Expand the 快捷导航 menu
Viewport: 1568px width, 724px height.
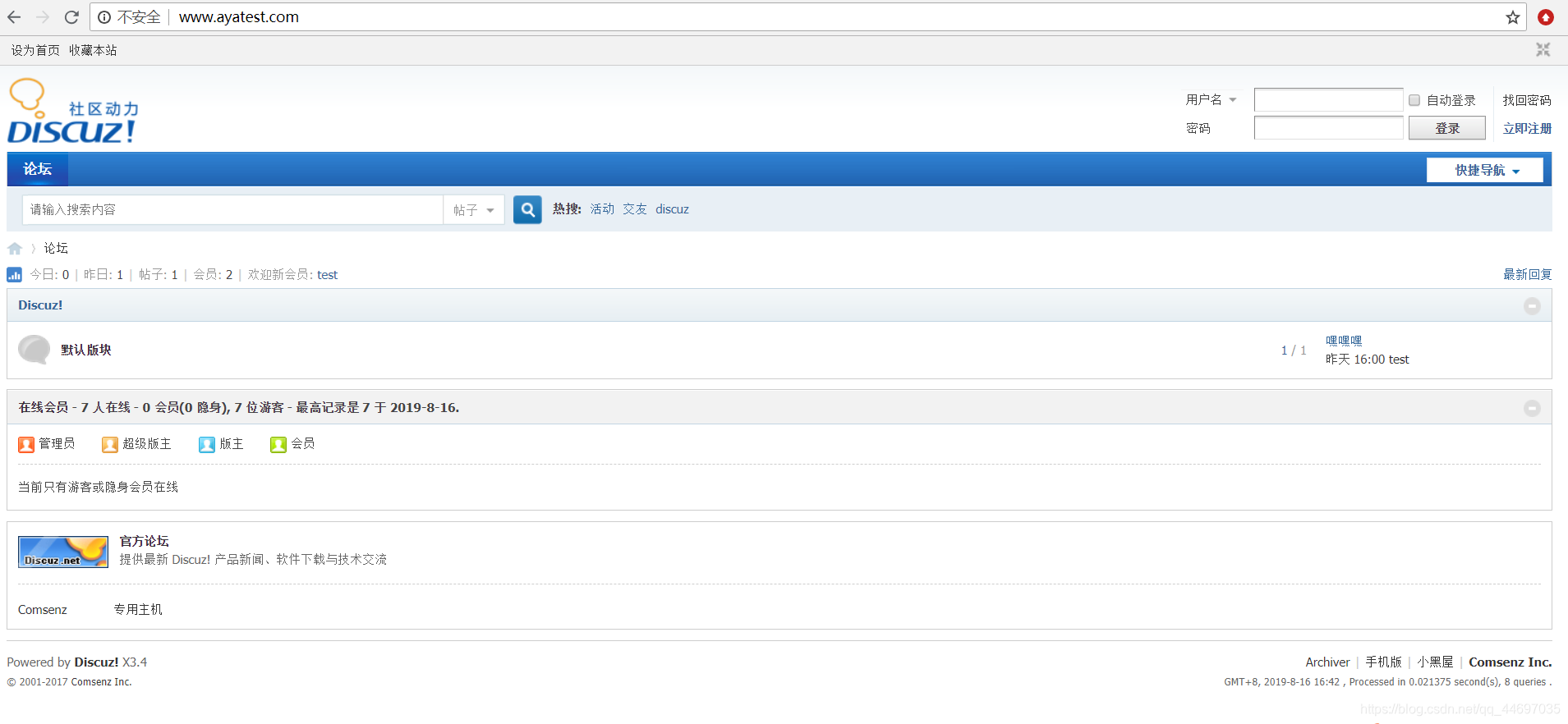pos(1485,170)
